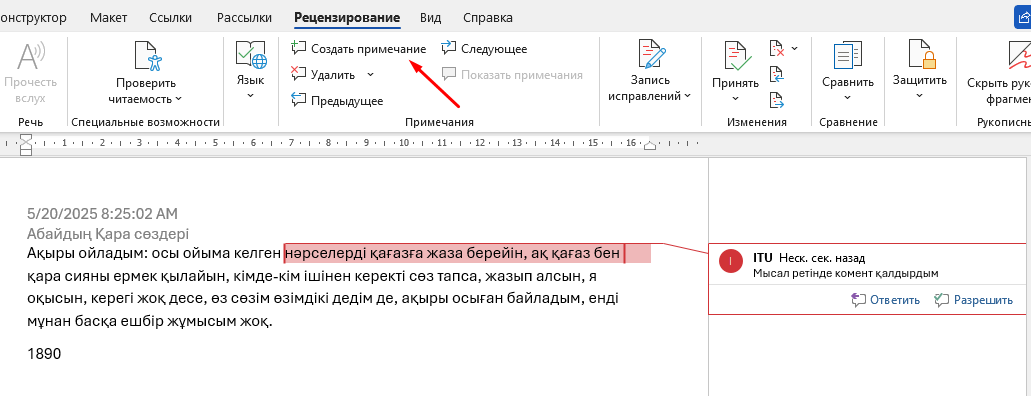Click the line starting 'мұнан басқа ешбір'
The width and height of the screenshot is (1031, 396).
(149, 322)
